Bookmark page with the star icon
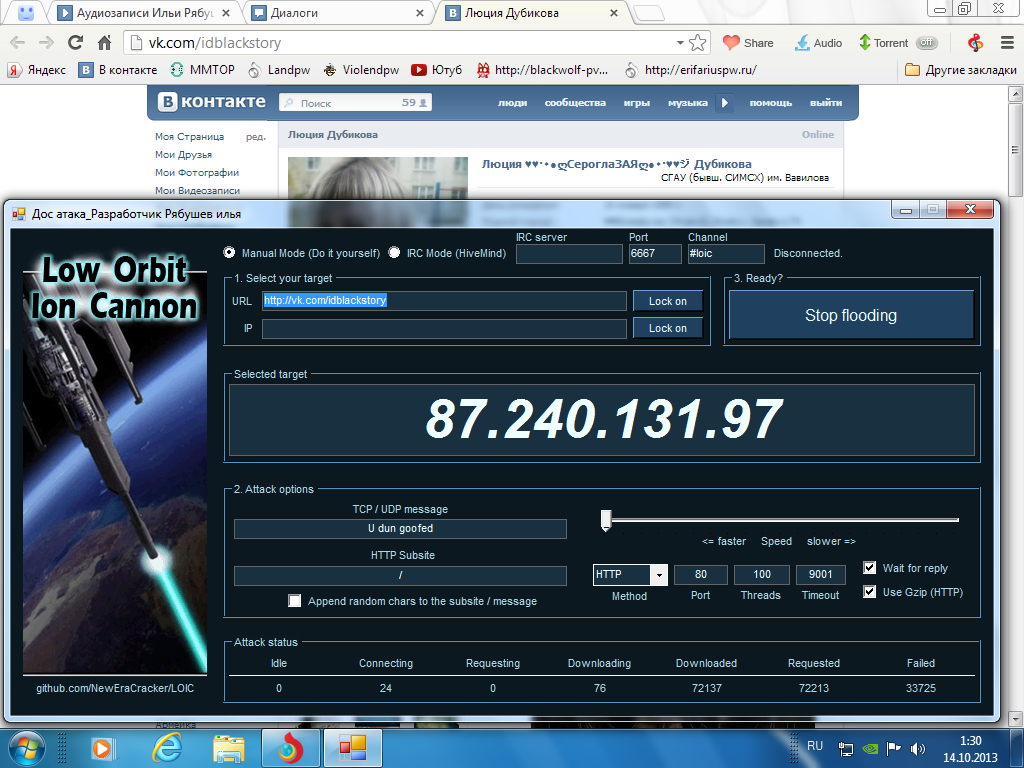 pos(697,43)
